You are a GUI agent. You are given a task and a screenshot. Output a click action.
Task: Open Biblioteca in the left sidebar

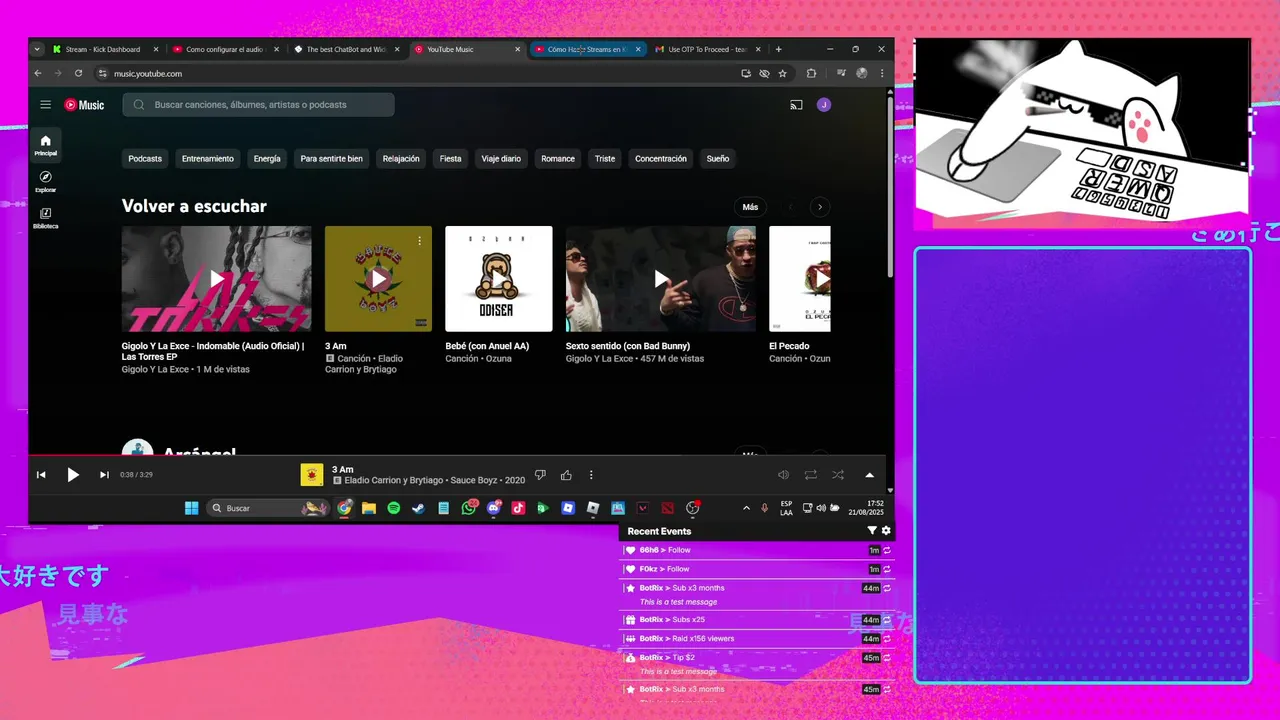45,218
